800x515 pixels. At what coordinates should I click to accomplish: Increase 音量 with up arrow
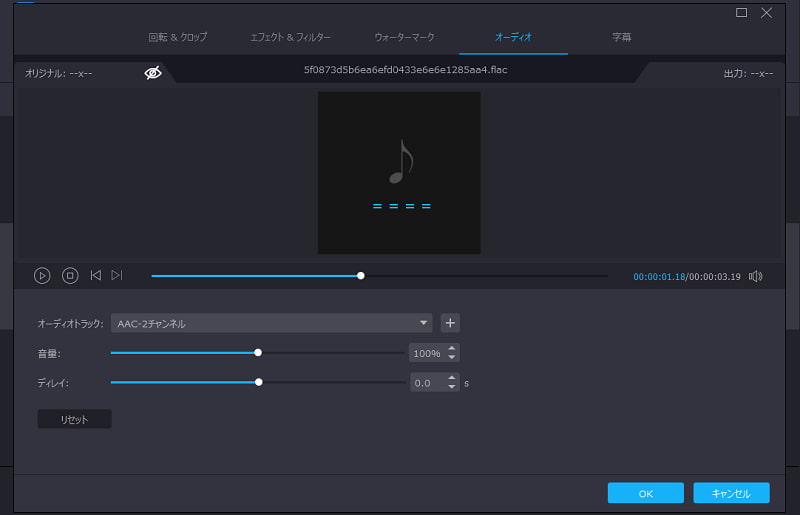[x=452, y=348]
